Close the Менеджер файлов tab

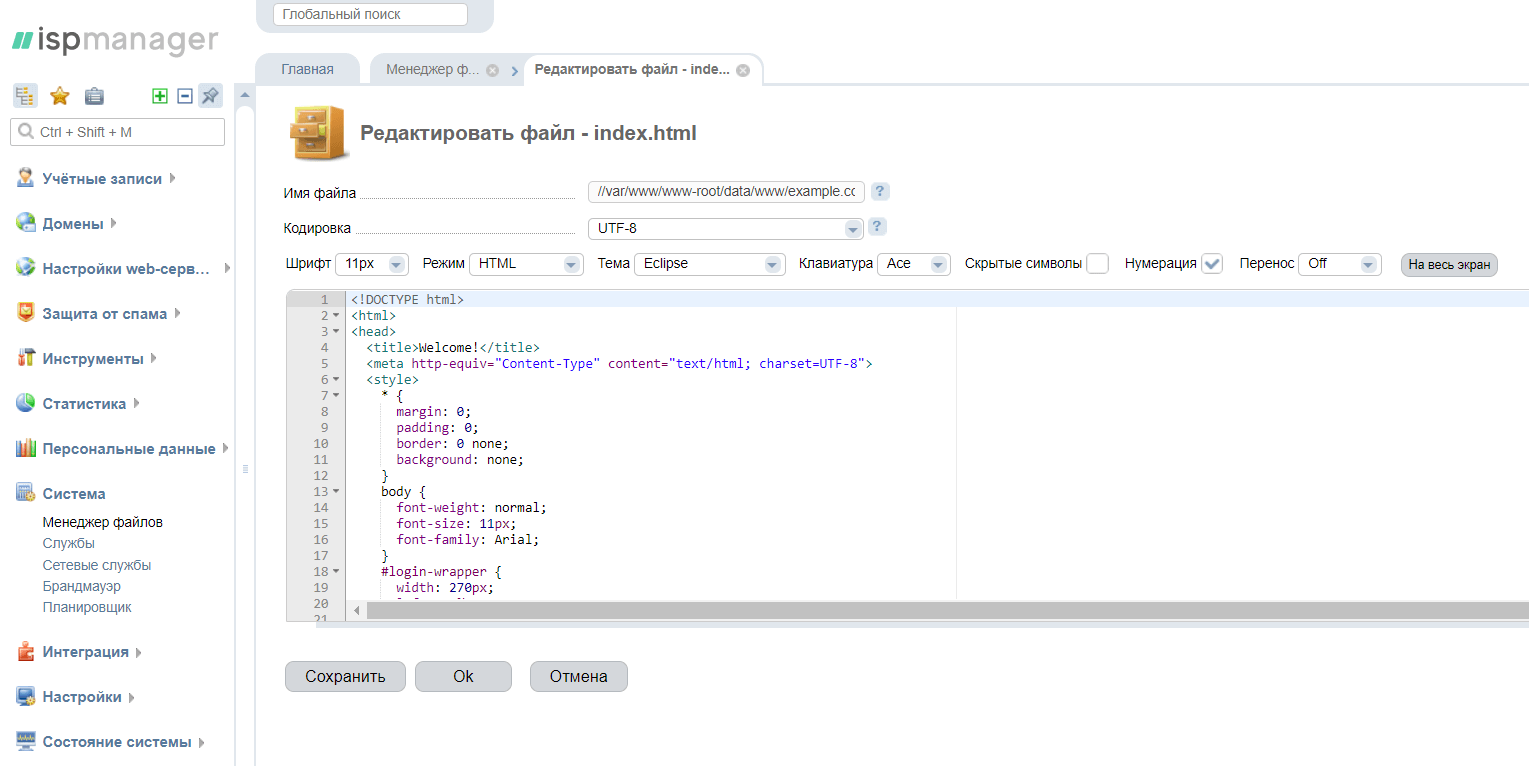(x=492, y=71)
